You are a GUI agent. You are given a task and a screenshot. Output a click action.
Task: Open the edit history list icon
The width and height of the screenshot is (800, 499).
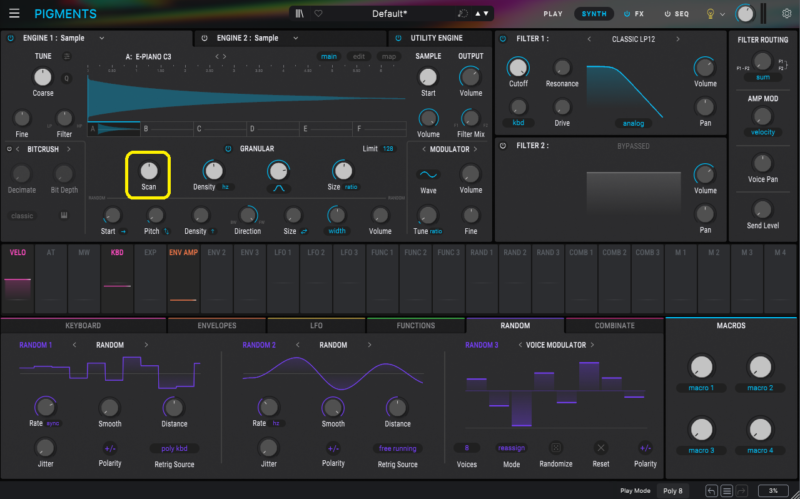727,491
